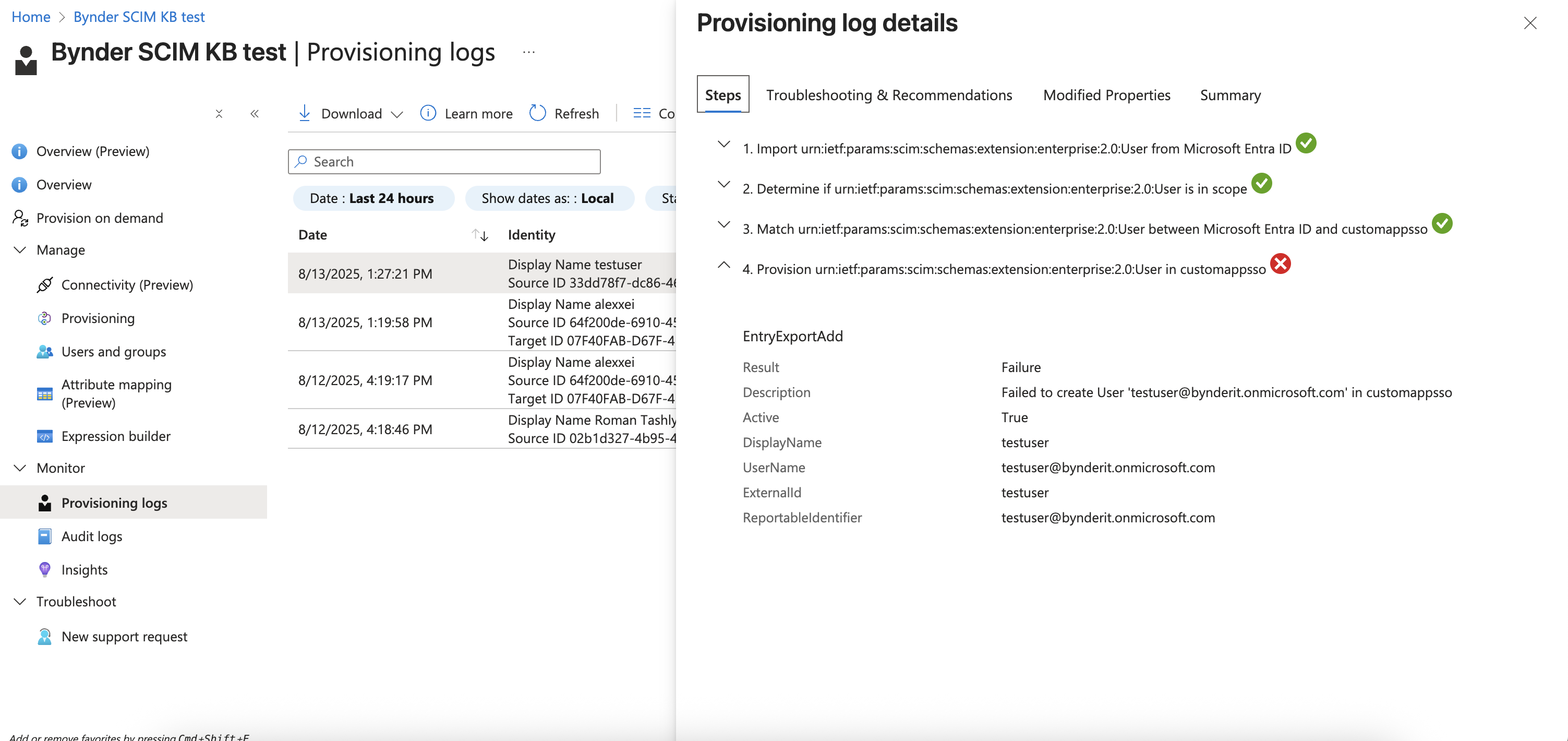Click the Active value True

(1014, 417)
